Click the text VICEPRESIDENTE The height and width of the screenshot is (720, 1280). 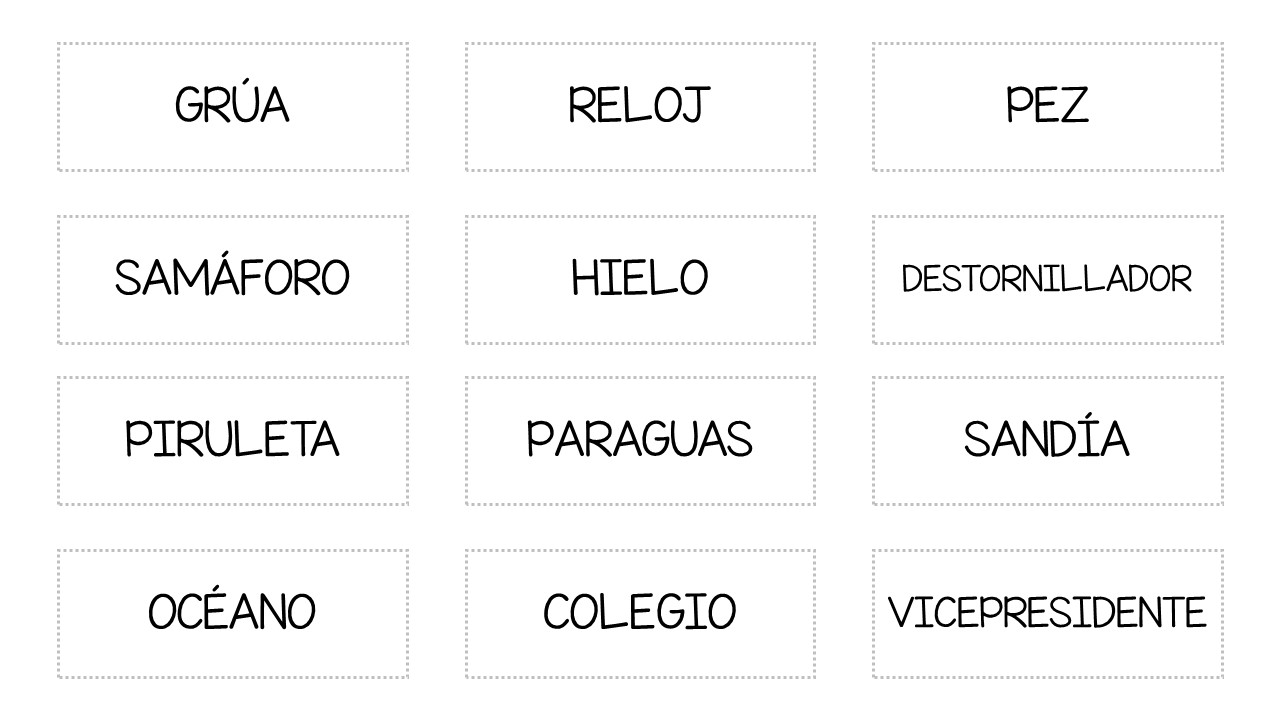1047,613
